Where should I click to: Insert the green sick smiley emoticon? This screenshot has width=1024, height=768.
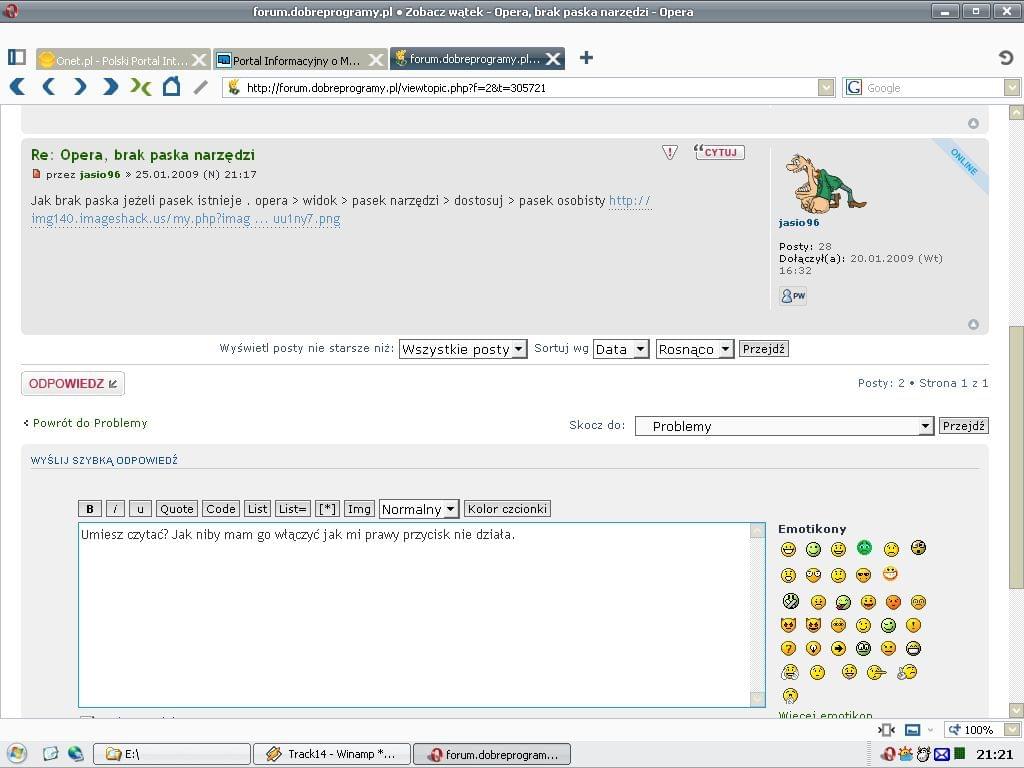[x=865, y=548]
